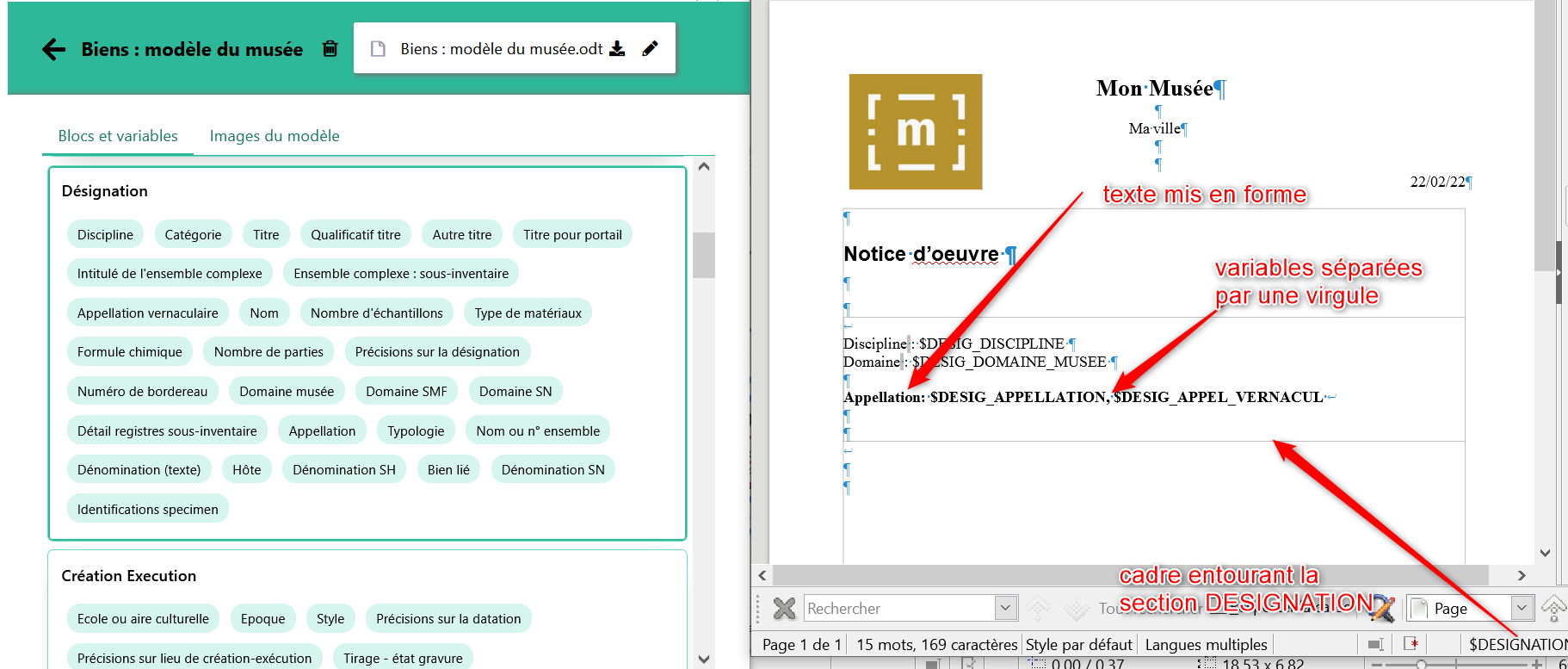1568x669 pixels.
Task: Click 'Langues multiples' in status bar
Action: [x=1206, y=644]
